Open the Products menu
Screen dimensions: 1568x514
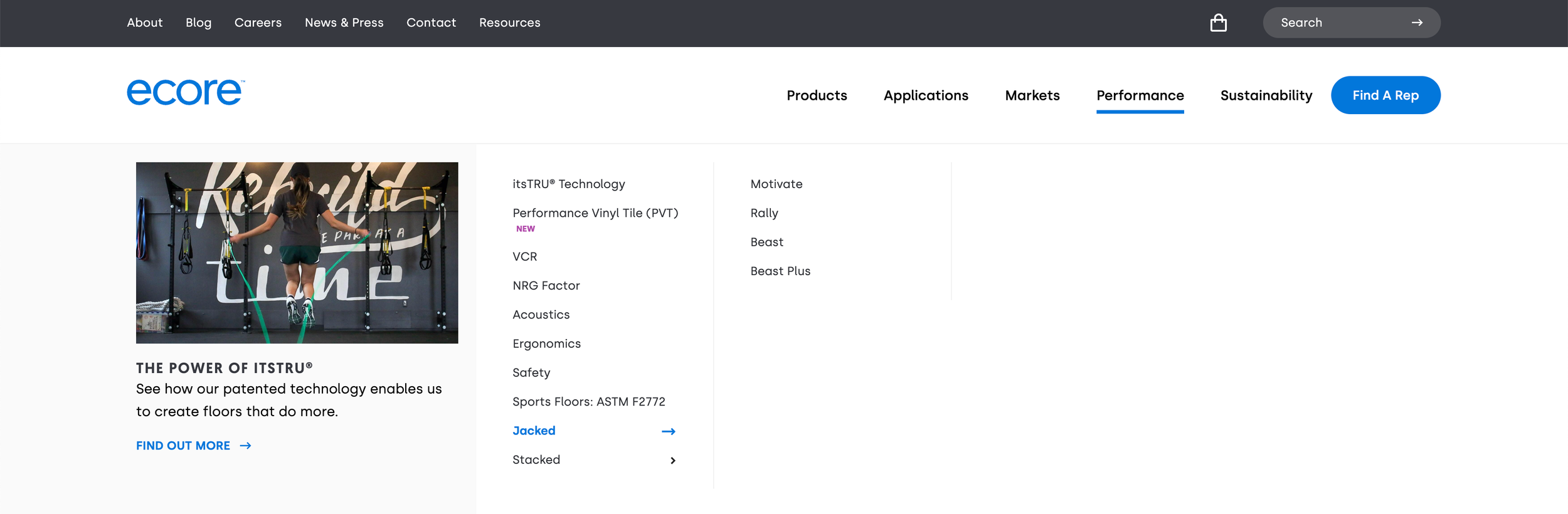coord(817,95)
